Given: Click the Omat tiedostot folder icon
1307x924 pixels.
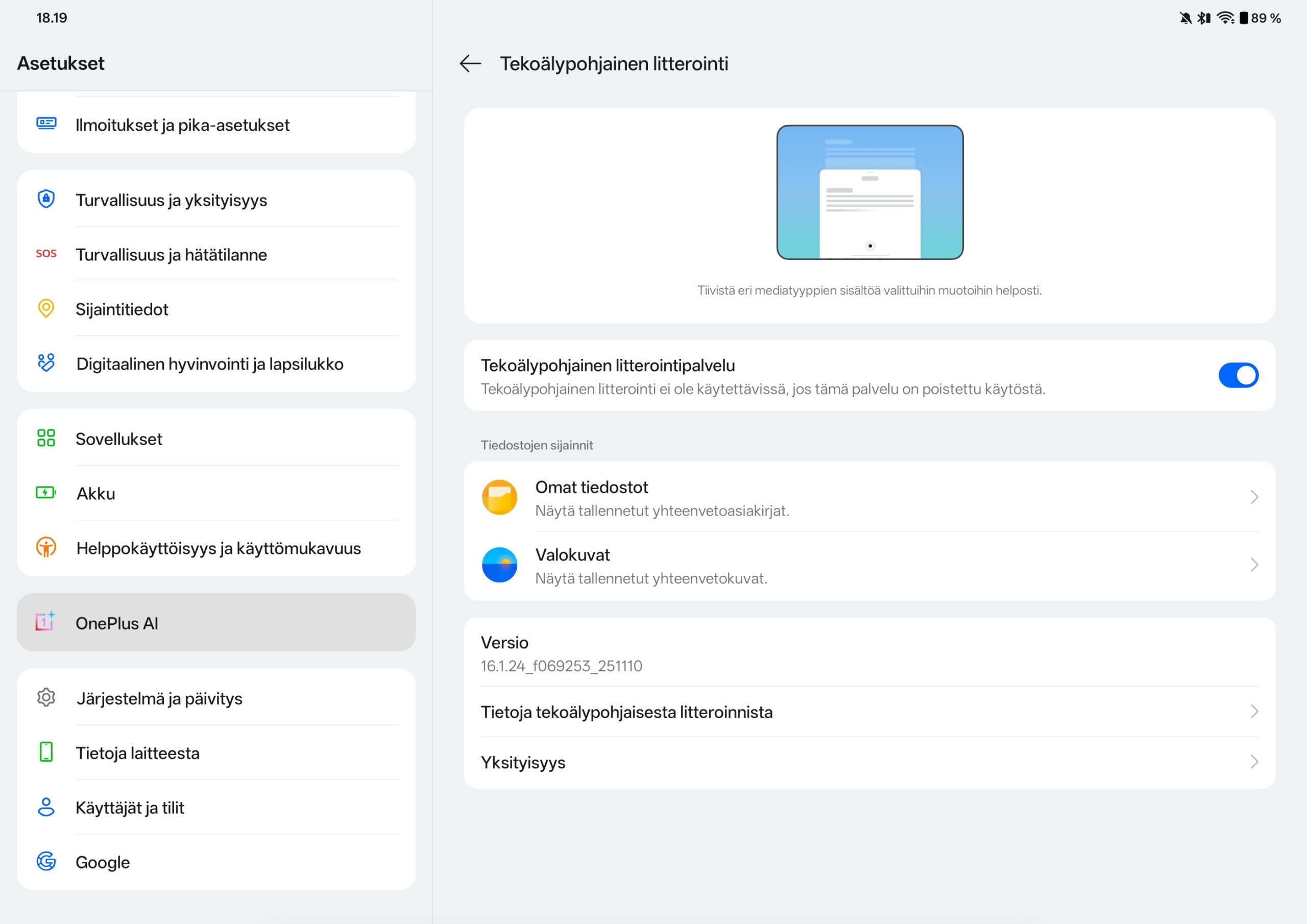Looking at the screenshot, I should pyautogui.click(x=499, y=497).
